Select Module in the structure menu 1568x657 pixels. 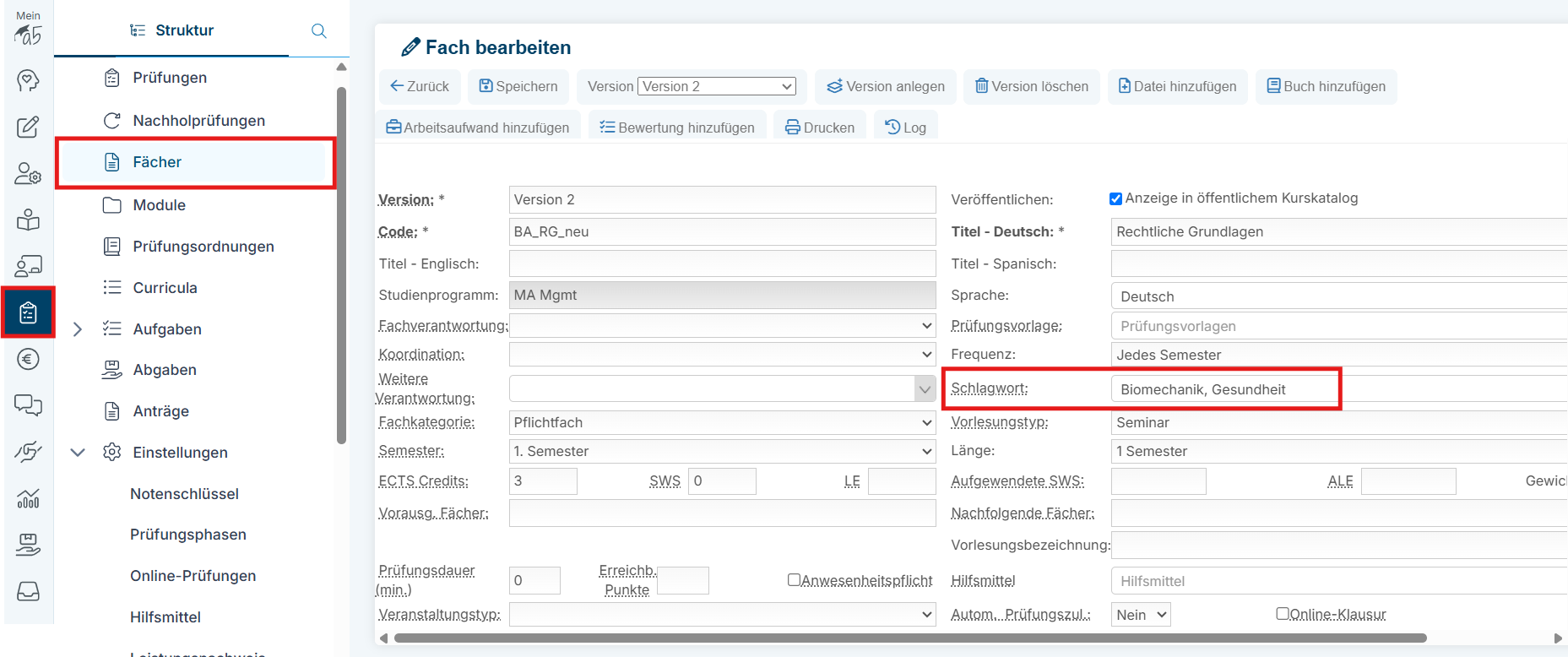pyautogui.click(x=159, y=205)
